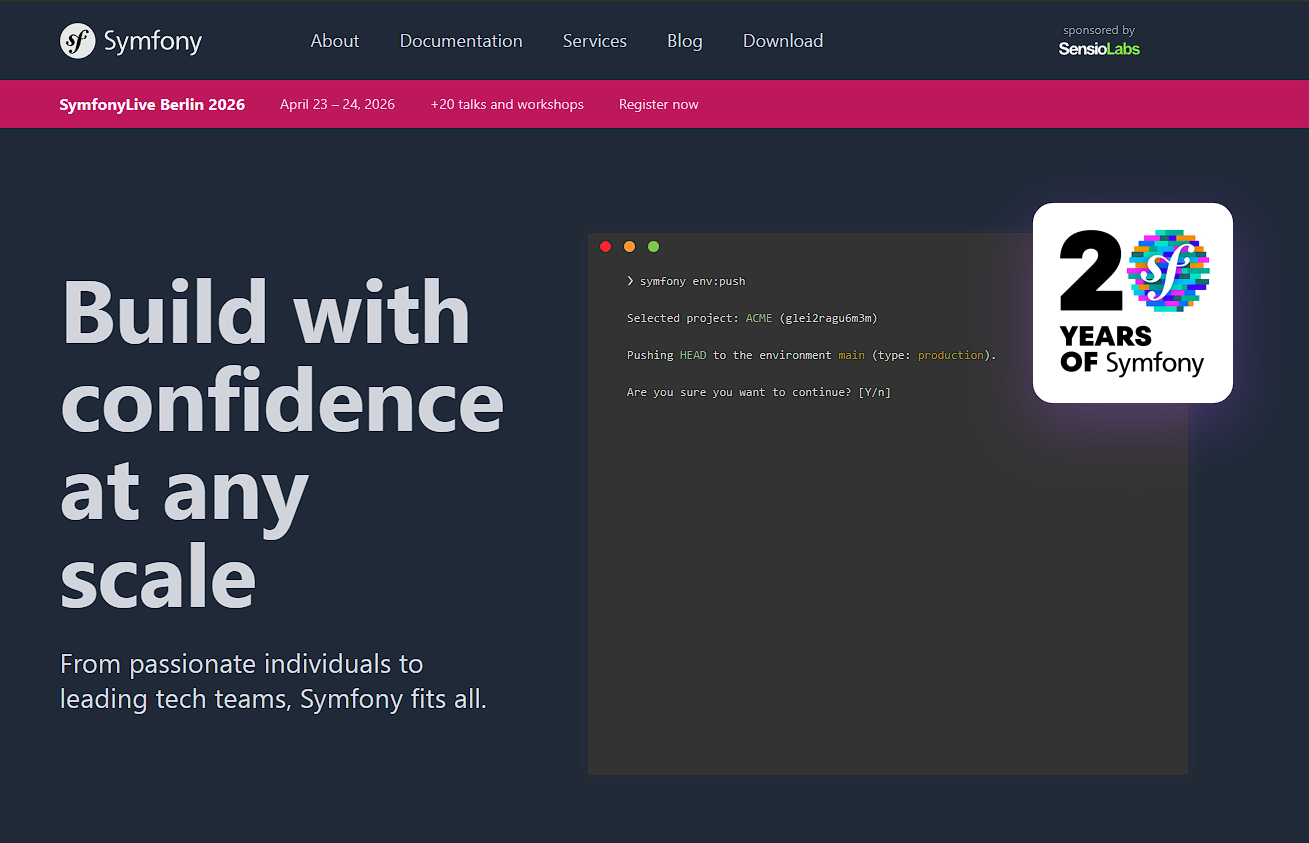Image resolution: width=1309 pixels, height=843 pixels.
Task: Select Services in the navigation bar
Action: coord(594,40)
